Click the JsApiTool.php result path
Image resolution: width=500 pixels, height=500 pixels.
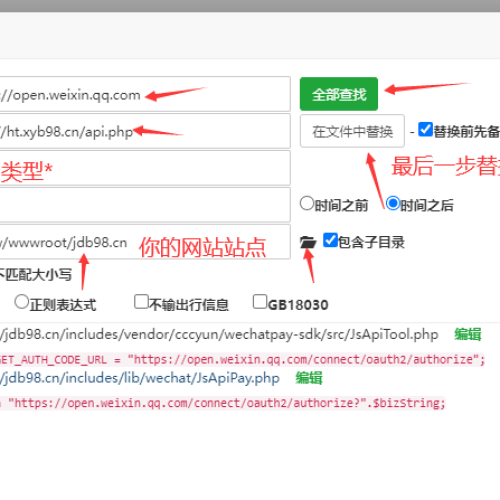click(x=219, y=334)
